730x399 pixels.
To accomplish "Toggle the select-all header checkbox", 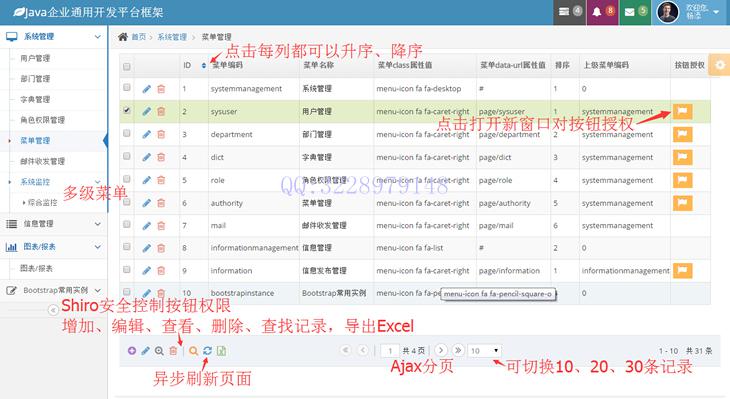I will (x=127, y=67).
